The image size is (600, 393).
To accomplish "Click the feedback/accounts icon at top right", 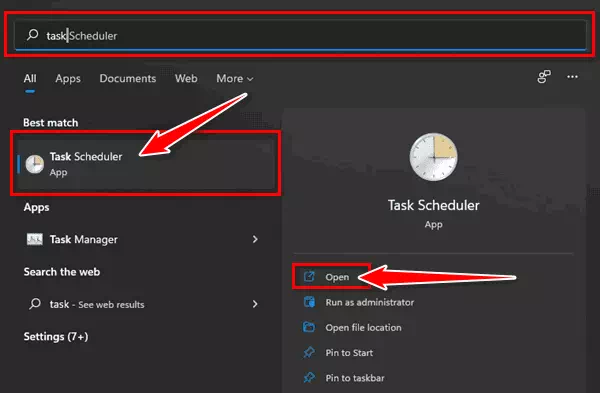I will (x=544, y=77).
